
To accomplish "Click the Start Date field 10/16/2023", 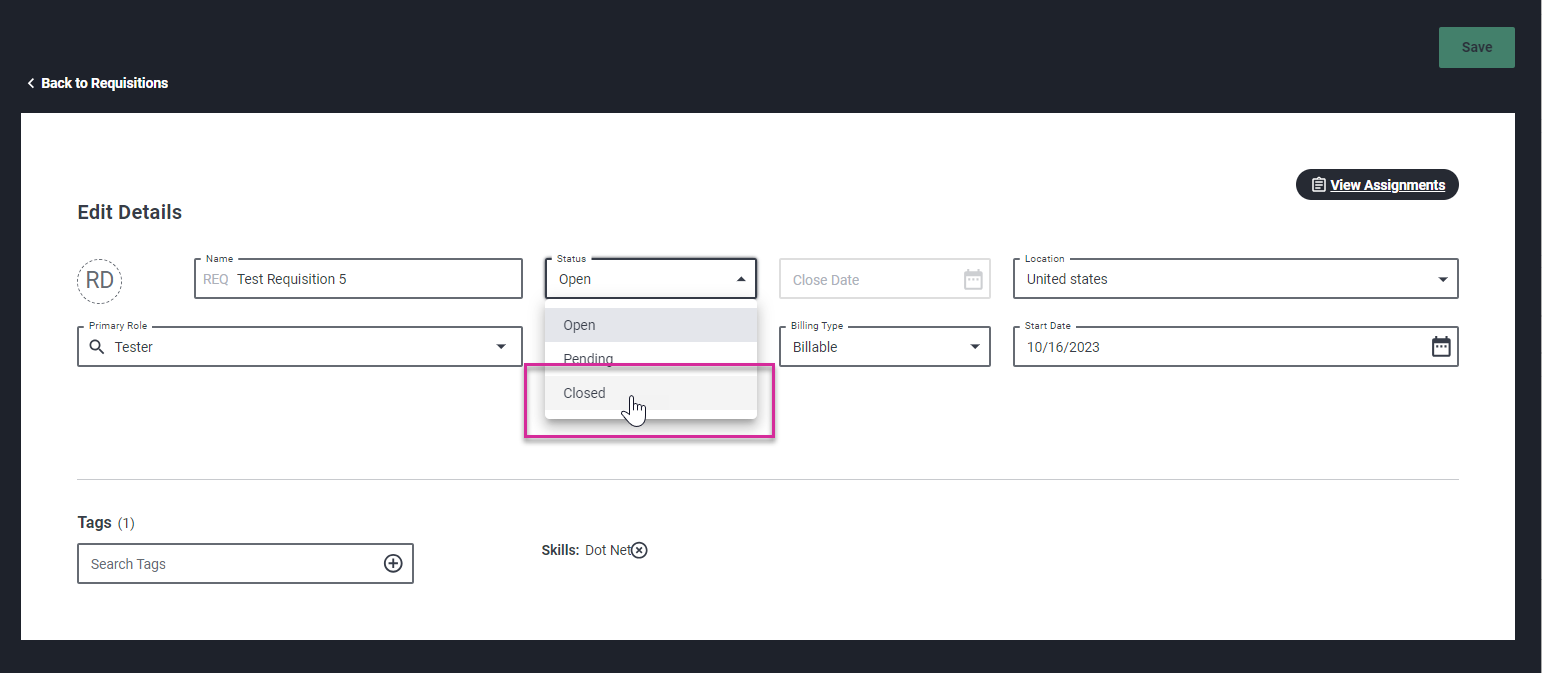I will 1235,347.
